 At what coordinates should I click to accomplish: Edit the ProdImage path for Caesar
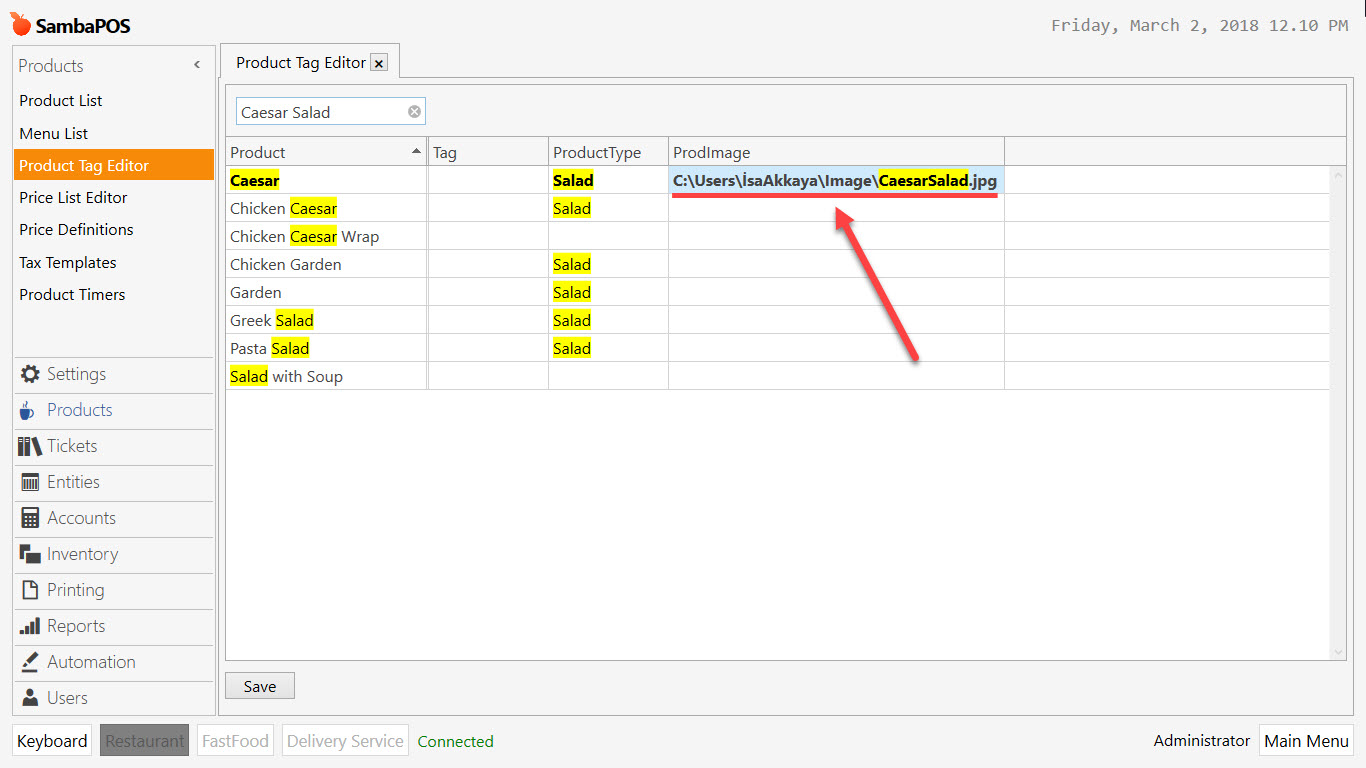point(835,181)
